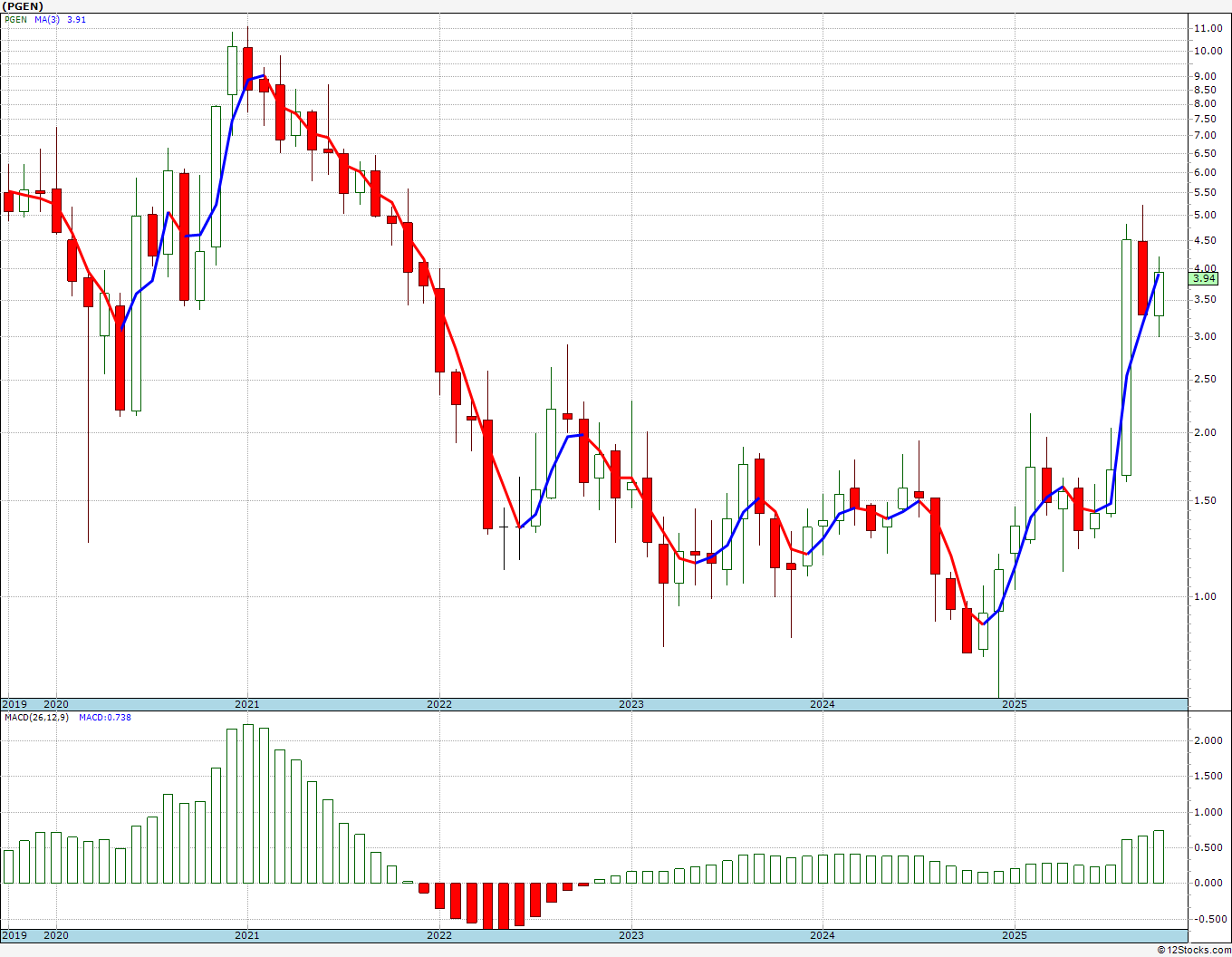Click the last candlestick on the chart
The height and width of the screenshot is (957, 1232).
point(1159,294)
